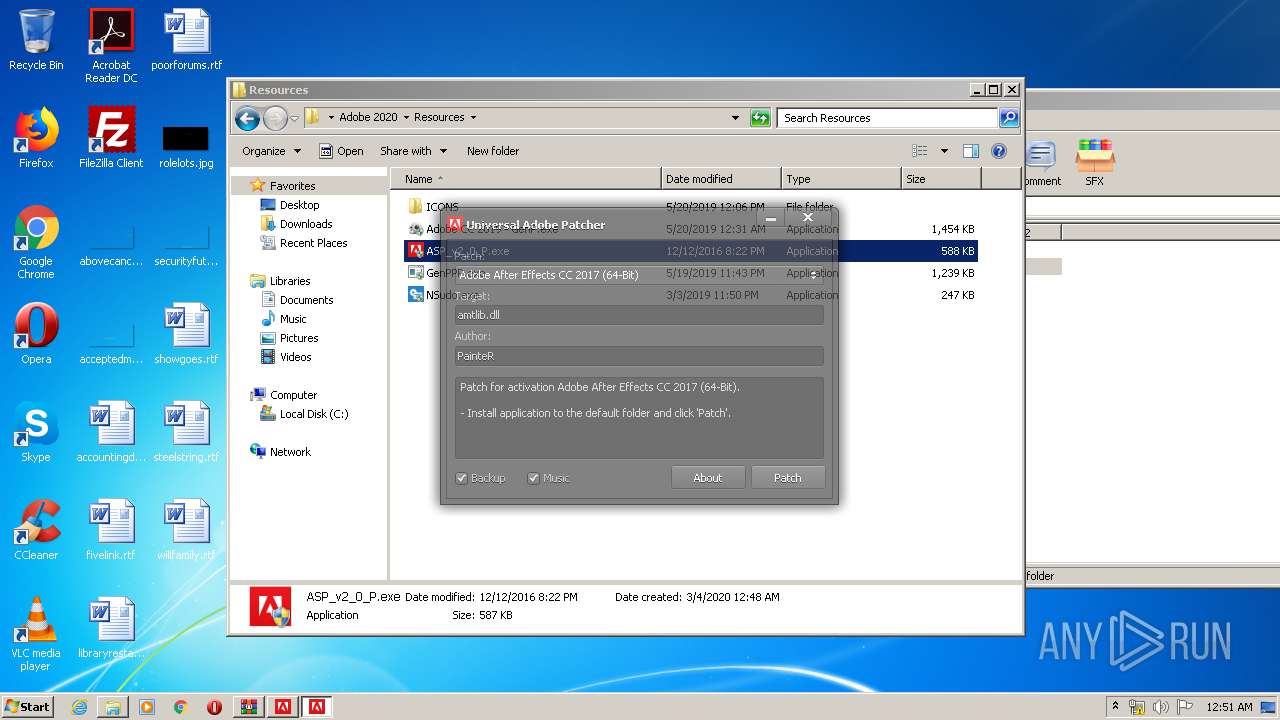1280x720 pixels.
Task: Open the Pictures library
Action: click(298, 338)
